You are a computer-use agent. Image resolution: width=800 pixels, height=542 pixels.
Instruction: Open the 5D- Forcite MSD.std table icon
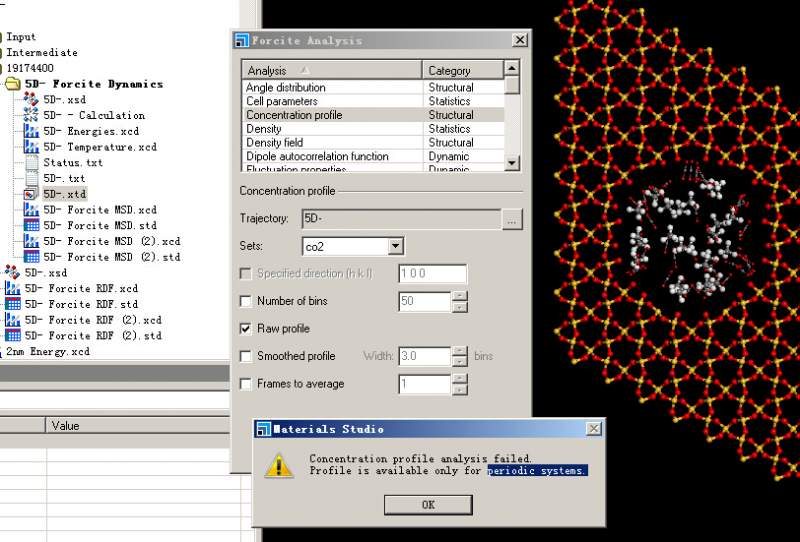point(31,226)
